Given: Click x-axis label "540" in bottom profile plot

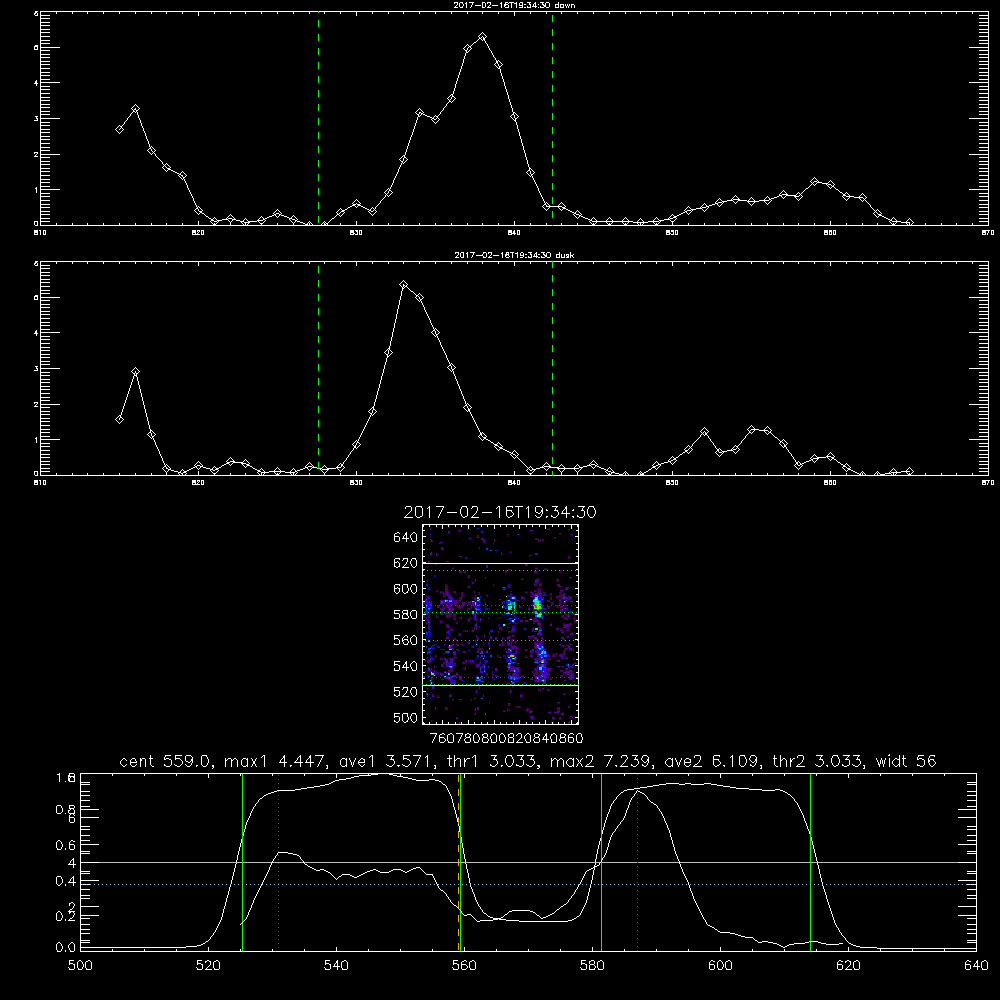Looking at the screenshot, I should (336, 966).
